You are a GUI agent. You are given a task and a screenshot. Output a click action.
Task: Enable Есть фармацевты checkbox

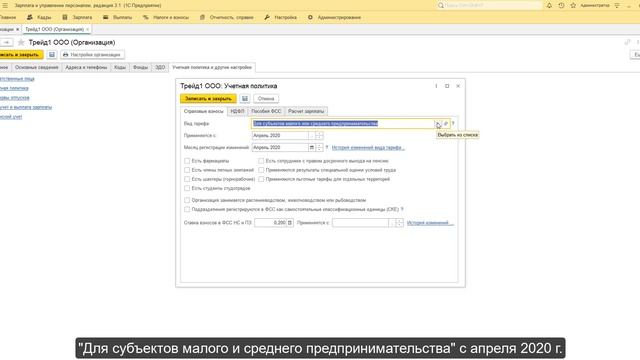coord(187,161)
